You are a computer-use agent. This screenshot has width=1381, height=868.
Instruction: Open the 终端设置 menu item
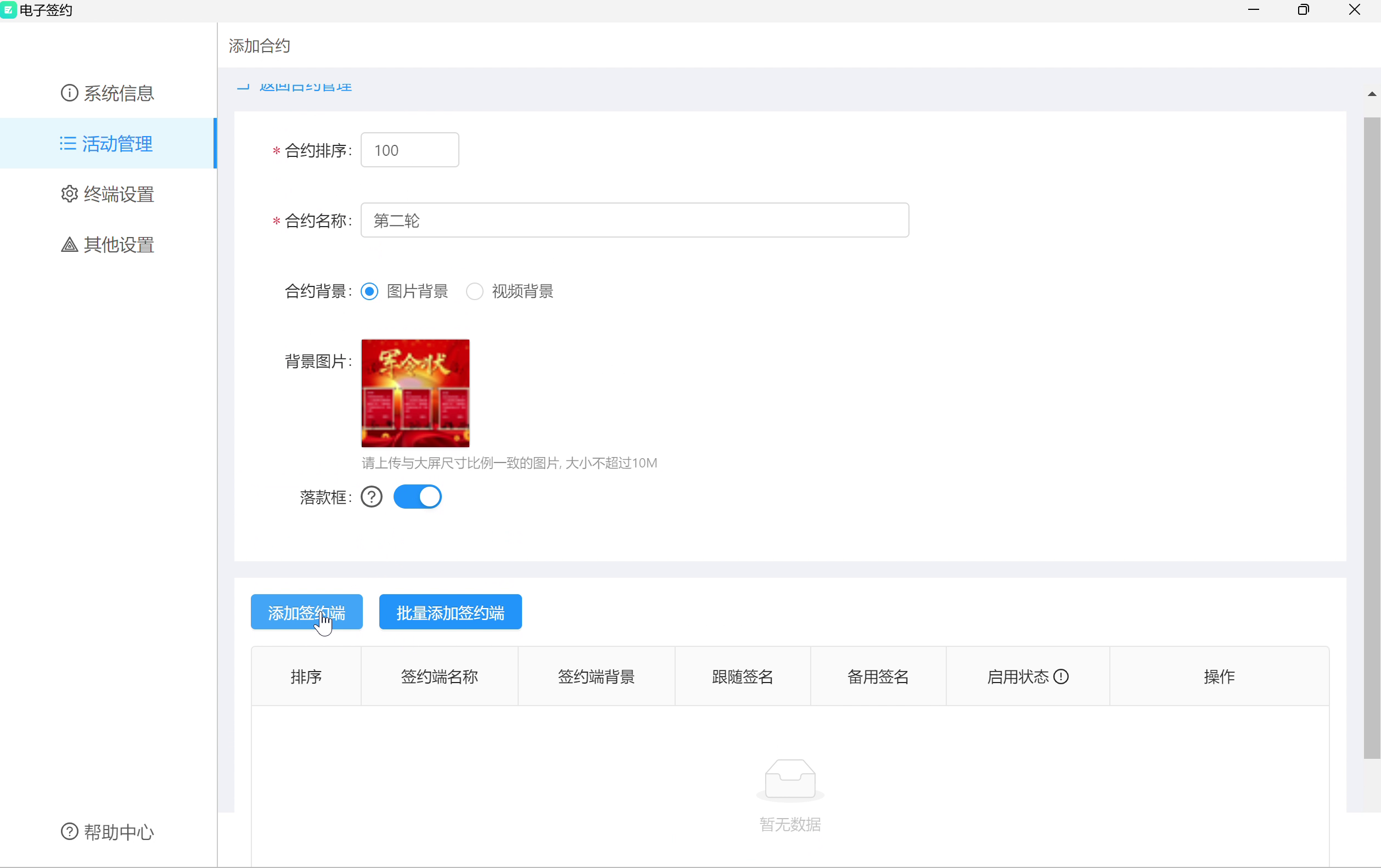(x=119, y=194)
